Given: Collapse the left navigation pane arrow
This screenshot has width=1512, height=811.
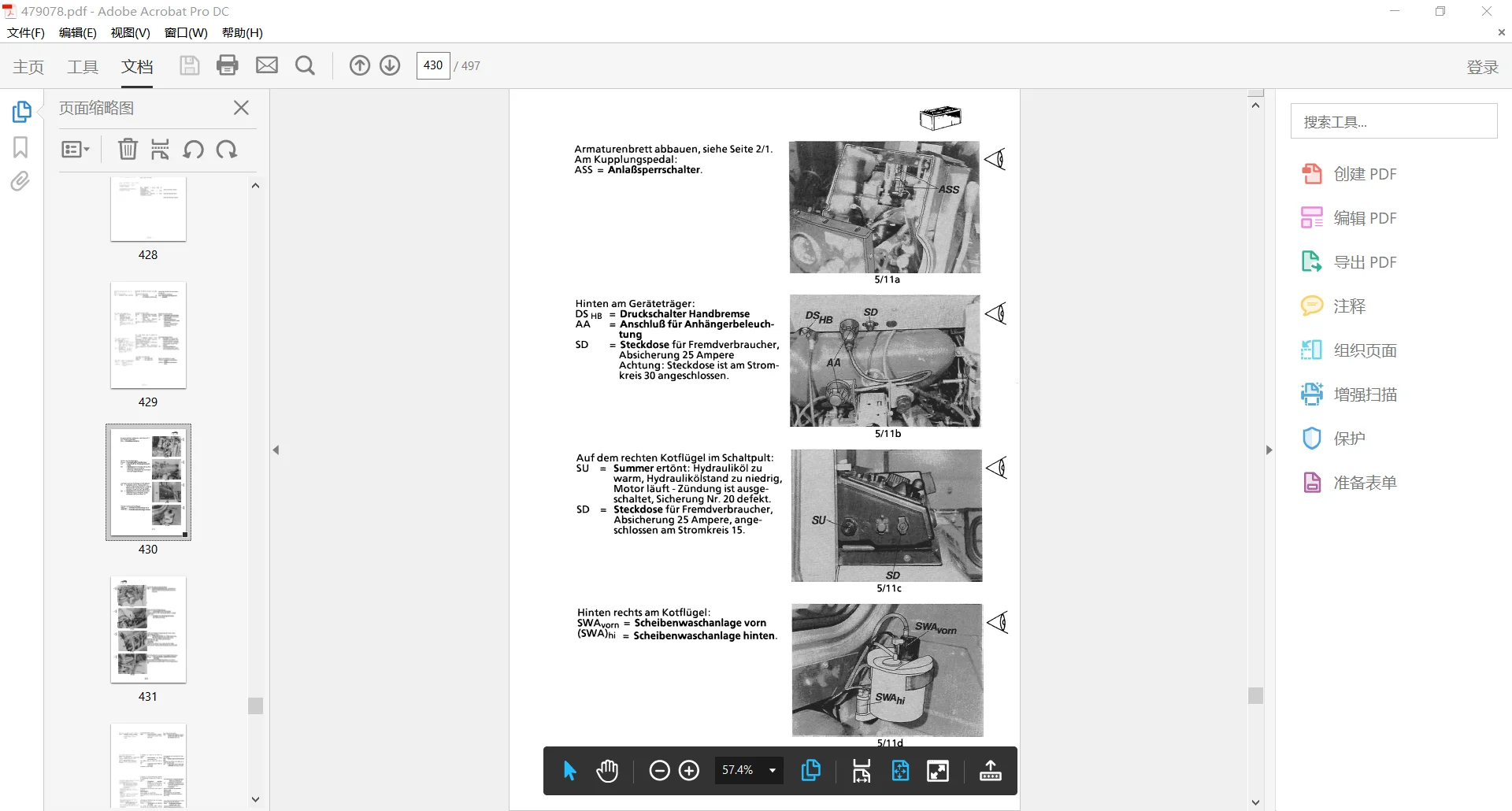Looking at the screenshot, I should (276, 450).
